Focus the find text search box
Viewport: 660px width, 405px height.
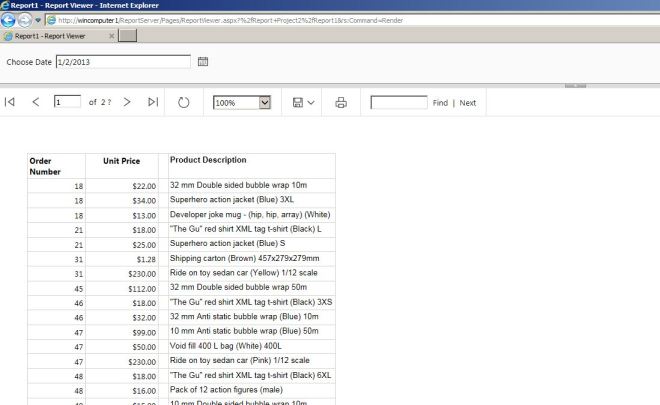tap(398, 102)
